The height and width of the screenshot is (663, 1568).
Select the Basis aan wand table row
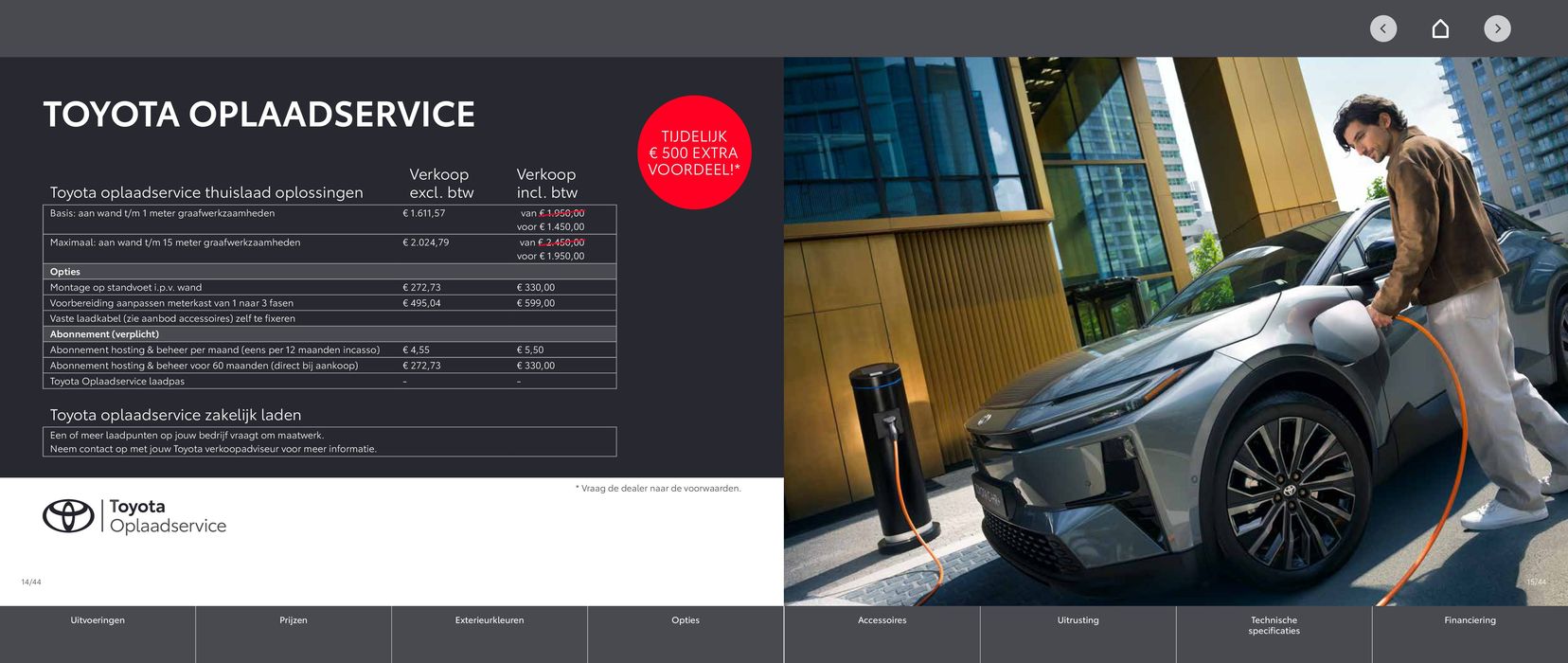330,220
